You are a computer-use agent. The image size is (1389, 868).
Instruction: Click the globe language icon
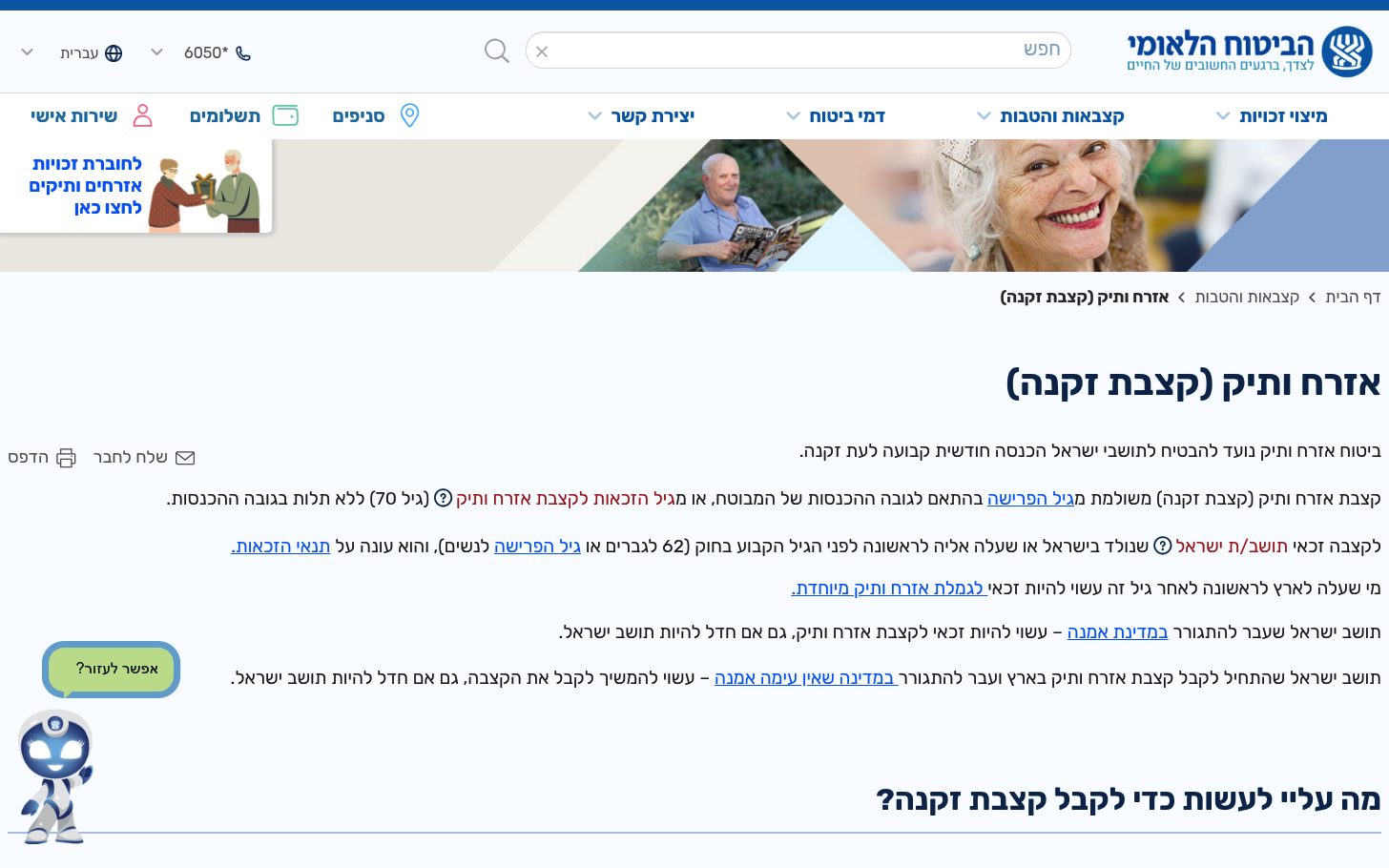click(x=114, y=53)
